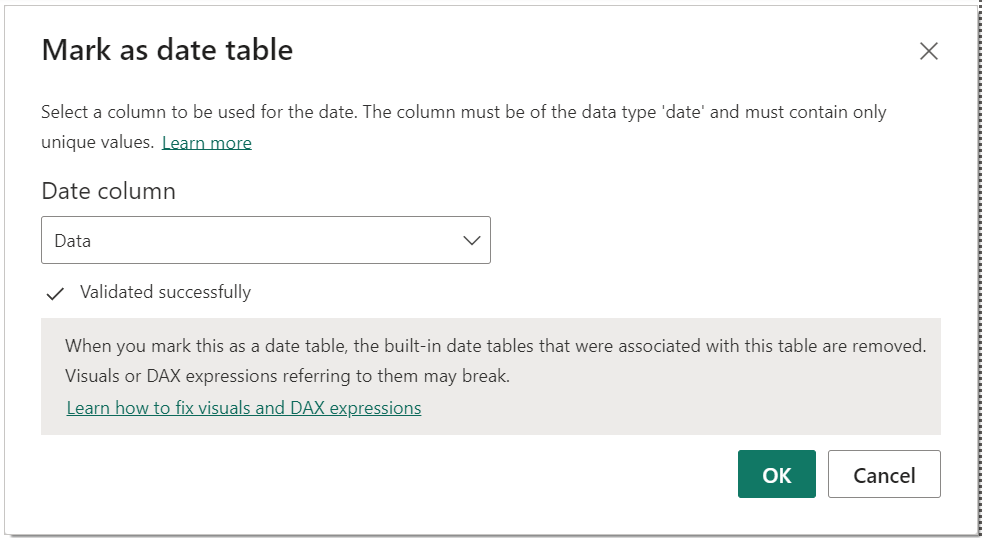
Task: Open the Learn more link
Action: pyautogui.click(x=206, y=143)
